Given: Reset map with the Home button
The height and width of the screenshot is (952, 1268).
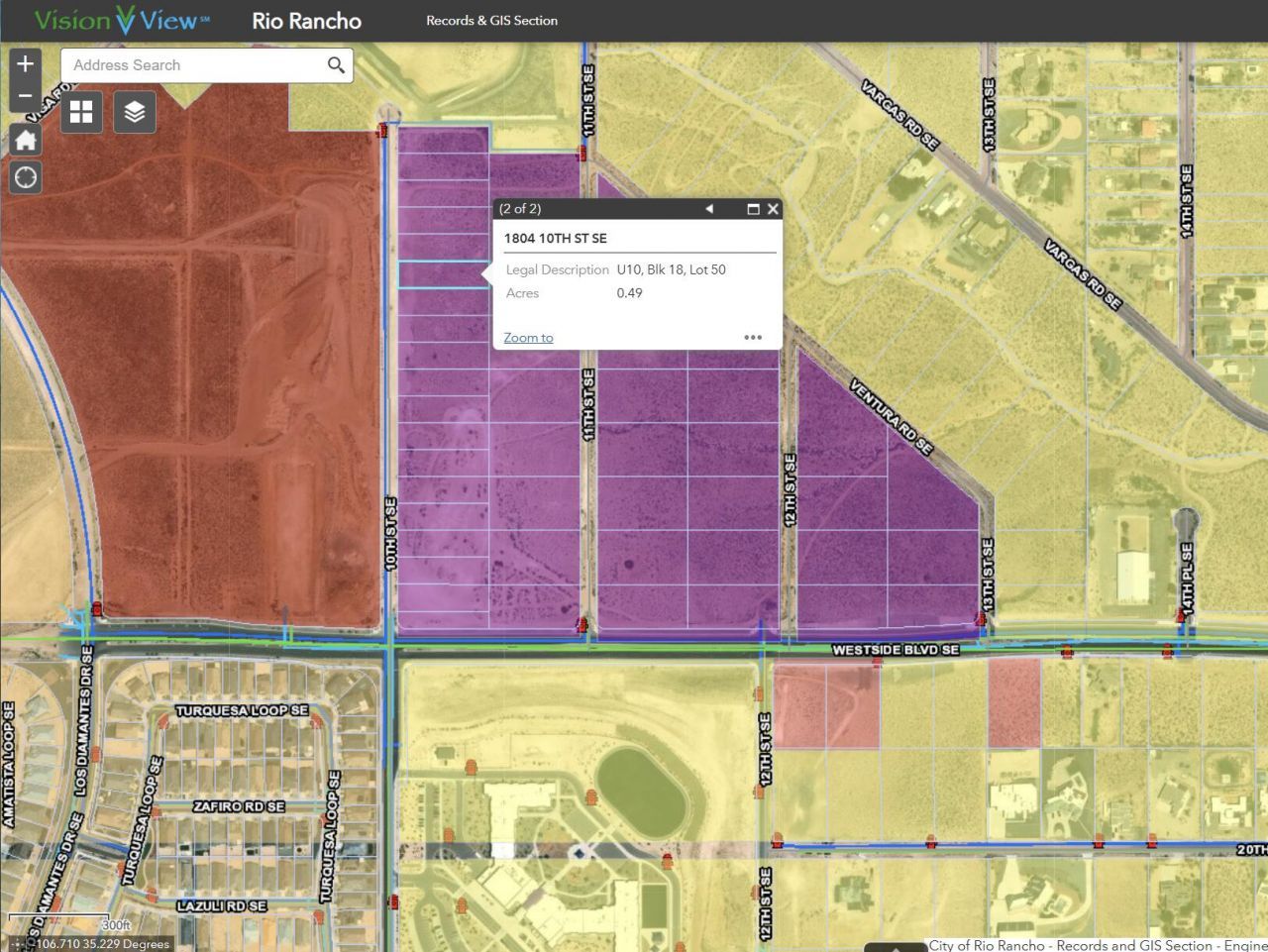Looking at the screenshot, I should [26, 140].
